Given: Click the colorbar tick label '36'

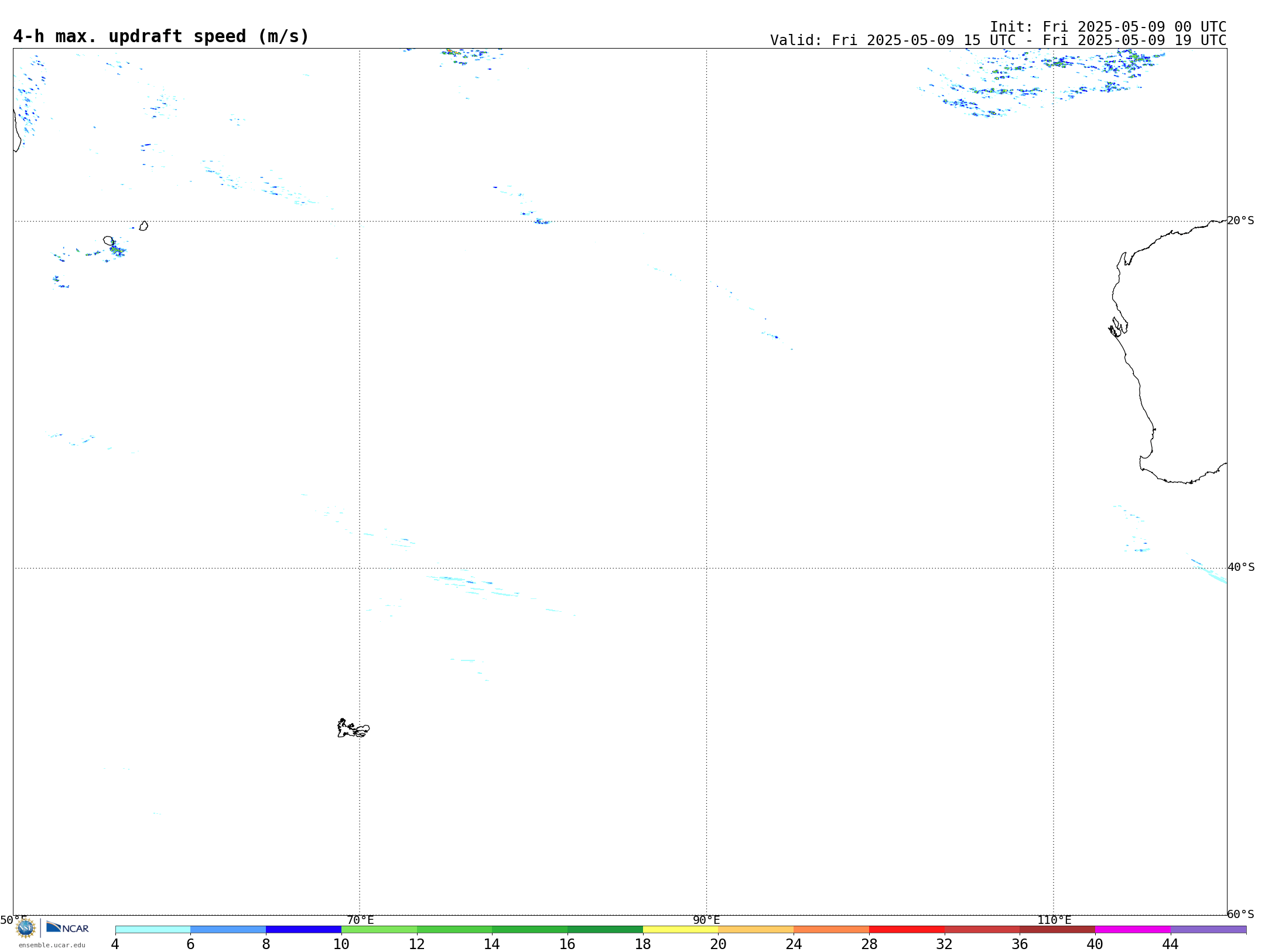Looking at the screenshot, I should coord(1020,944).
